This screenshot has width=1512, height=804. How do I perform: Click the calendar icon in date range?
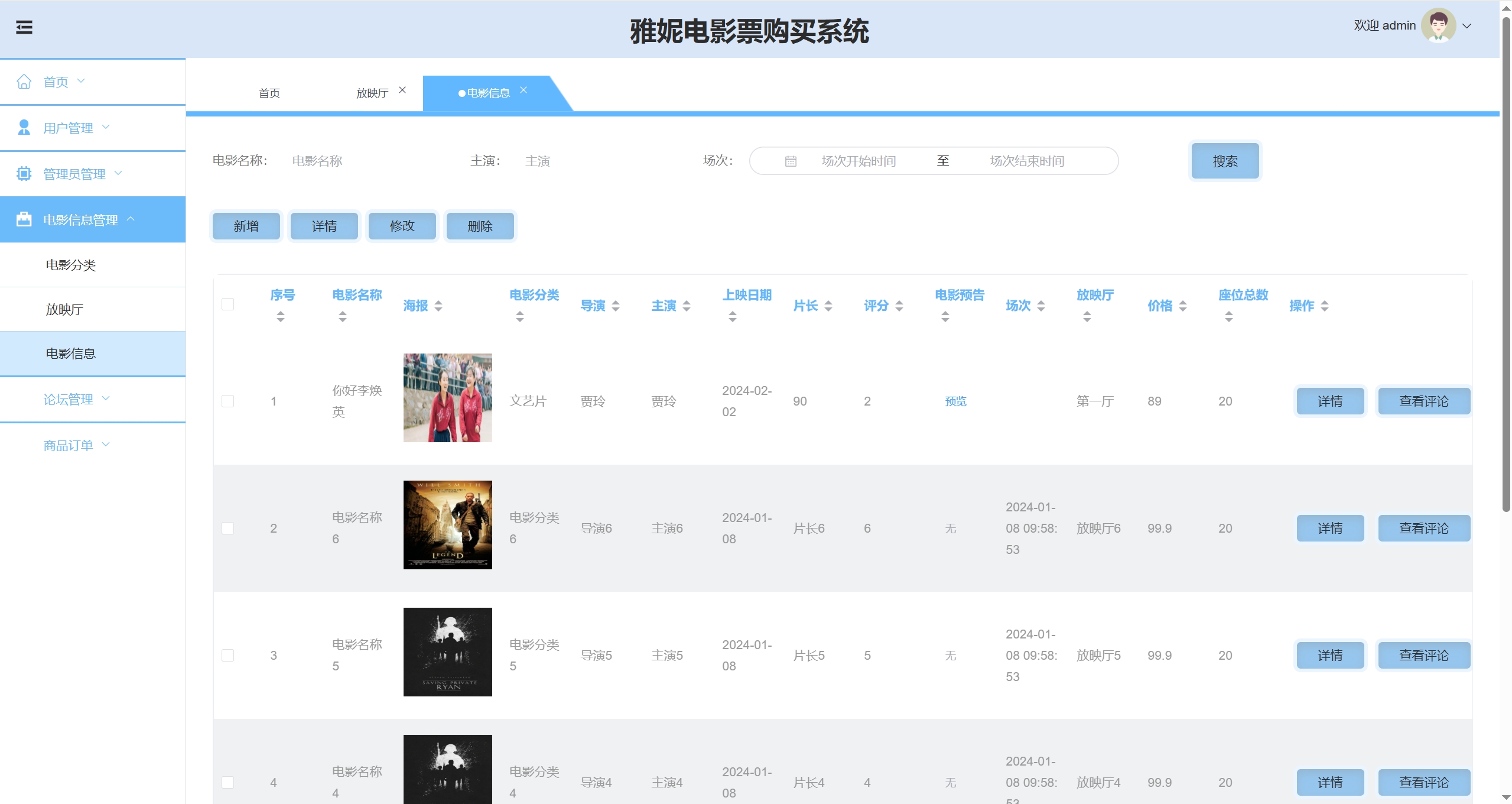pyautogui.click(x=791, y=161)
